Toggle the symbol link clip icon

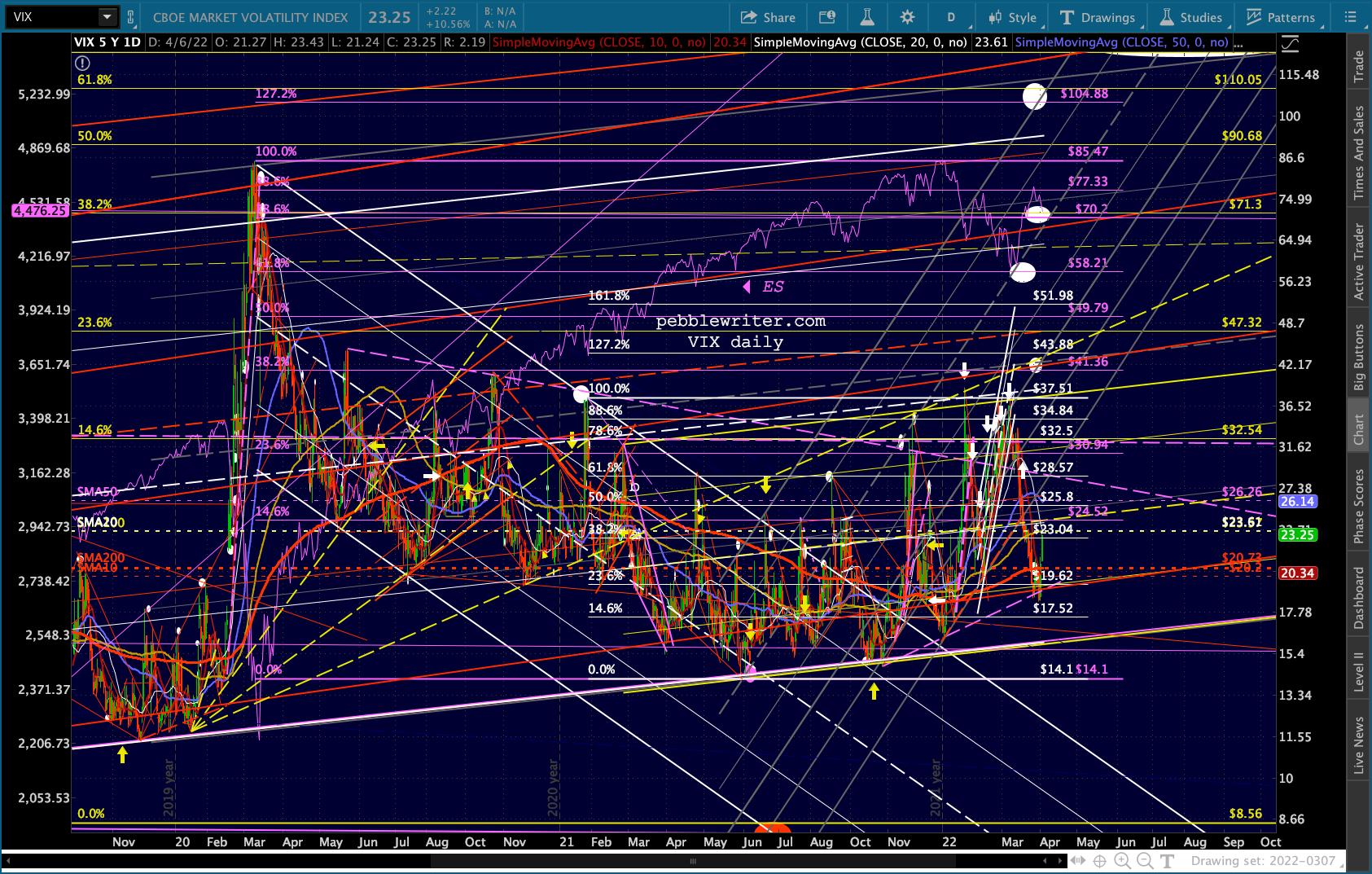point(130,17)
